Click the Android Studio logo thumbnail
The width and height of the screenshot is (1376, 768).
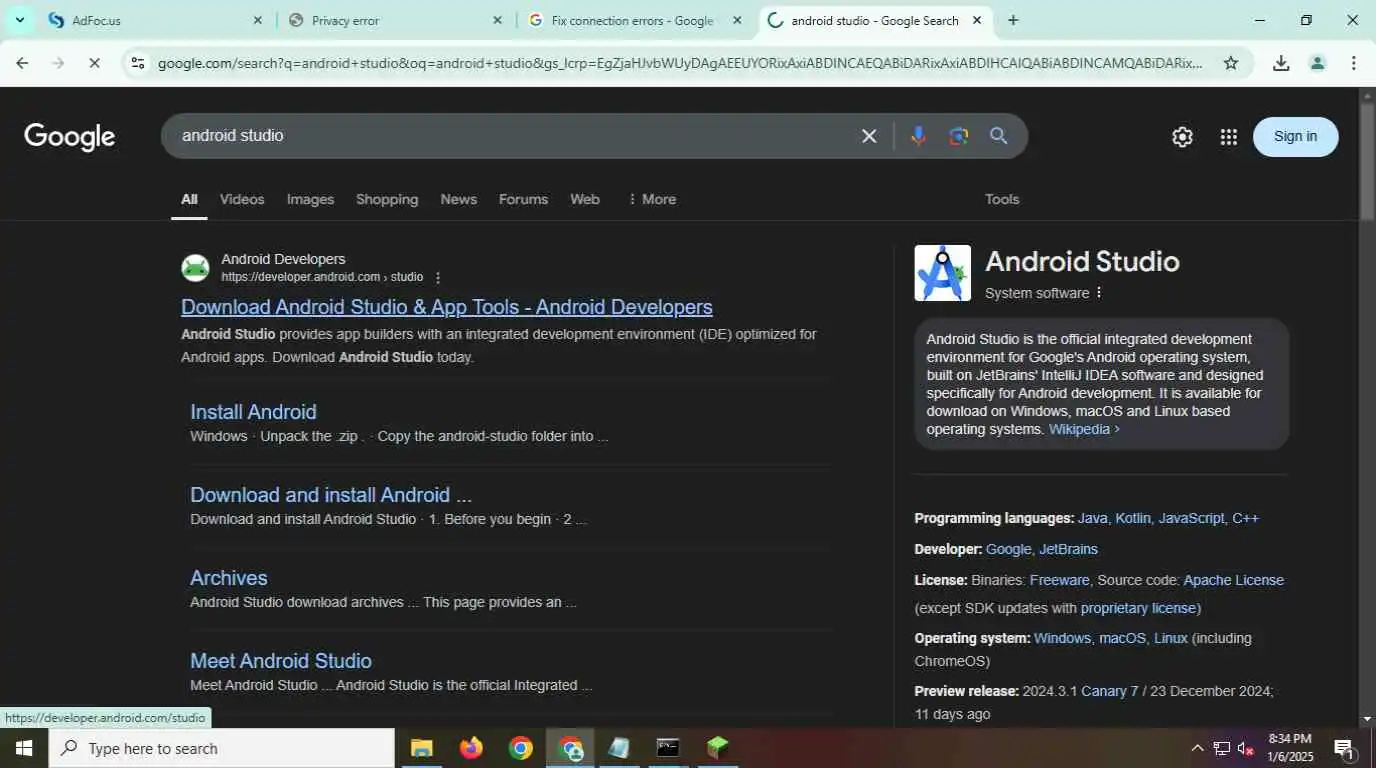942,273
